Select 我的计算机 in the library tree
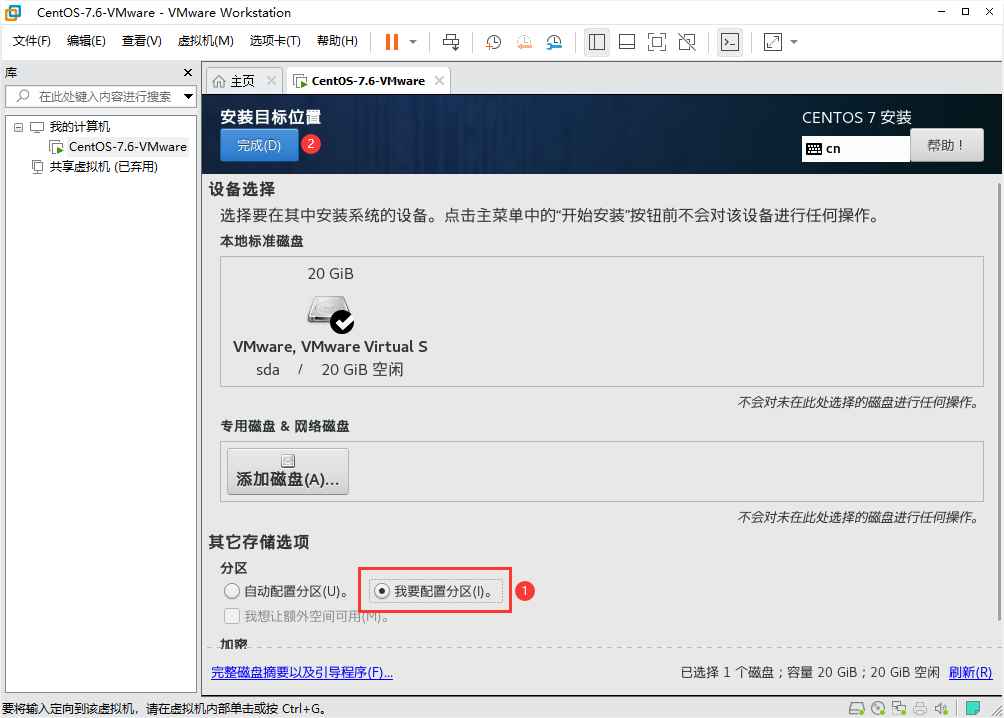Viewport: 1004px width, 718px height. click(x=79, y=127)
